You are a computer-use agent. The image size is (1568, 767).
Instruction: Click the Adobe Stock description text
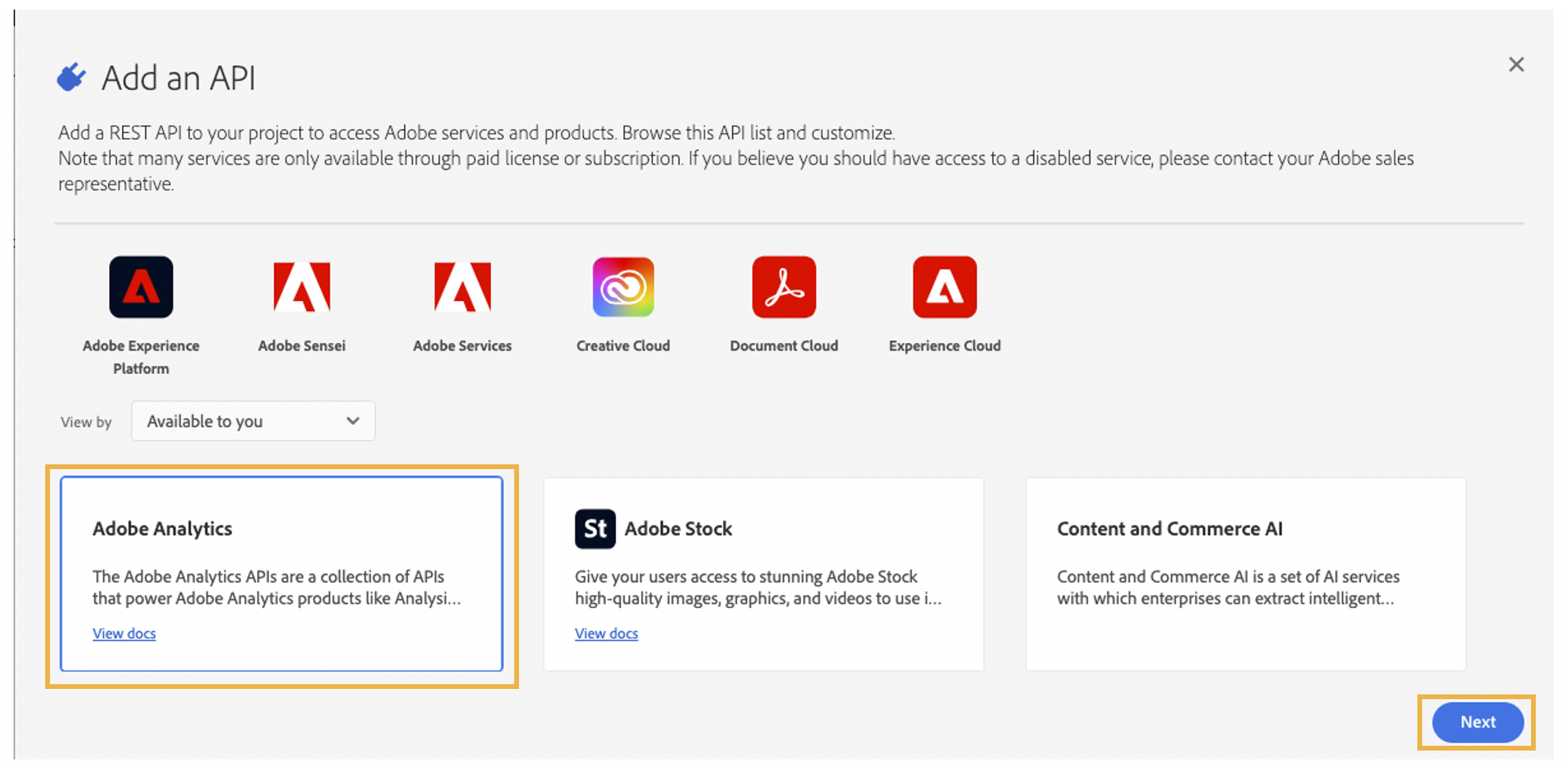(759, 588)
